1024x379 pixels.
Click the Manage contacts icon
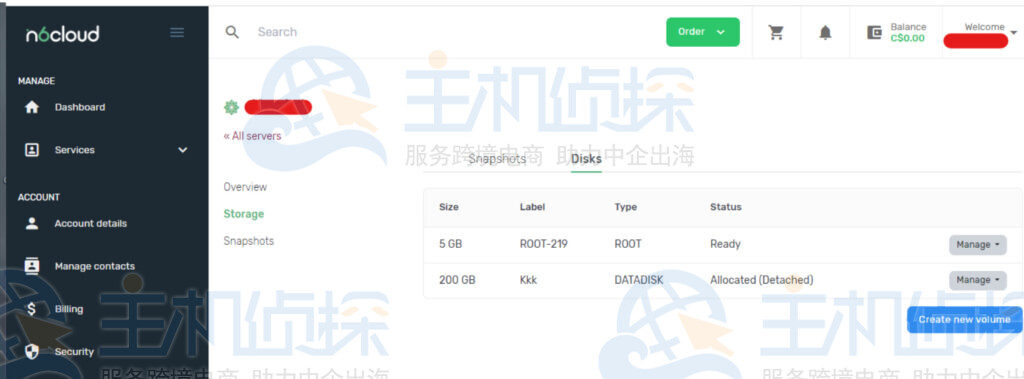[31, 266]
